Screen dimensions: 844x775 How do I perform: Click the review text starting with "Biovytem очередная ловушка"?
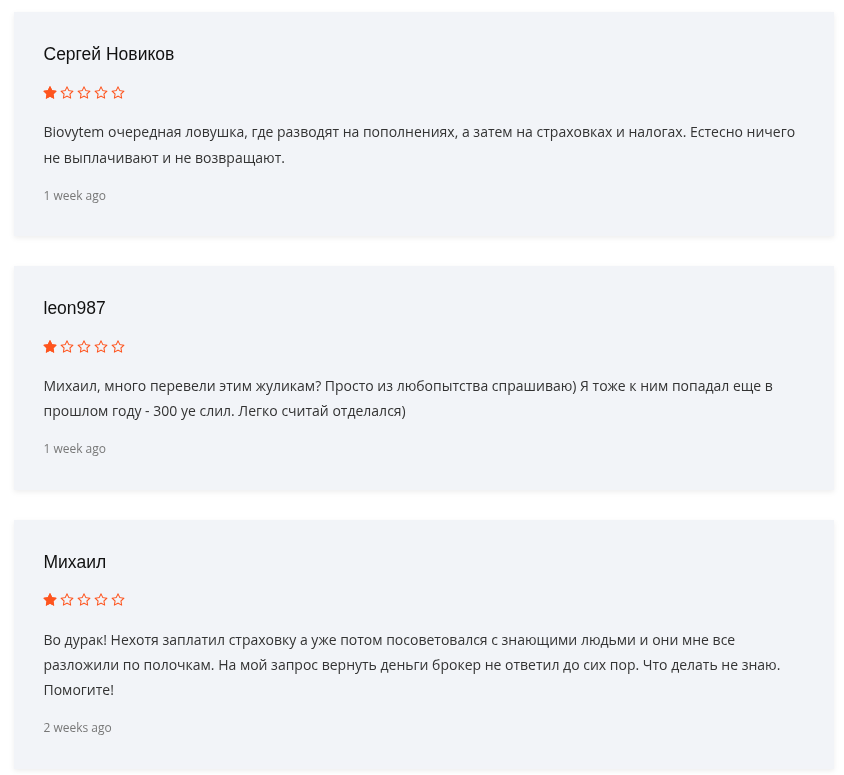(419, 145)
